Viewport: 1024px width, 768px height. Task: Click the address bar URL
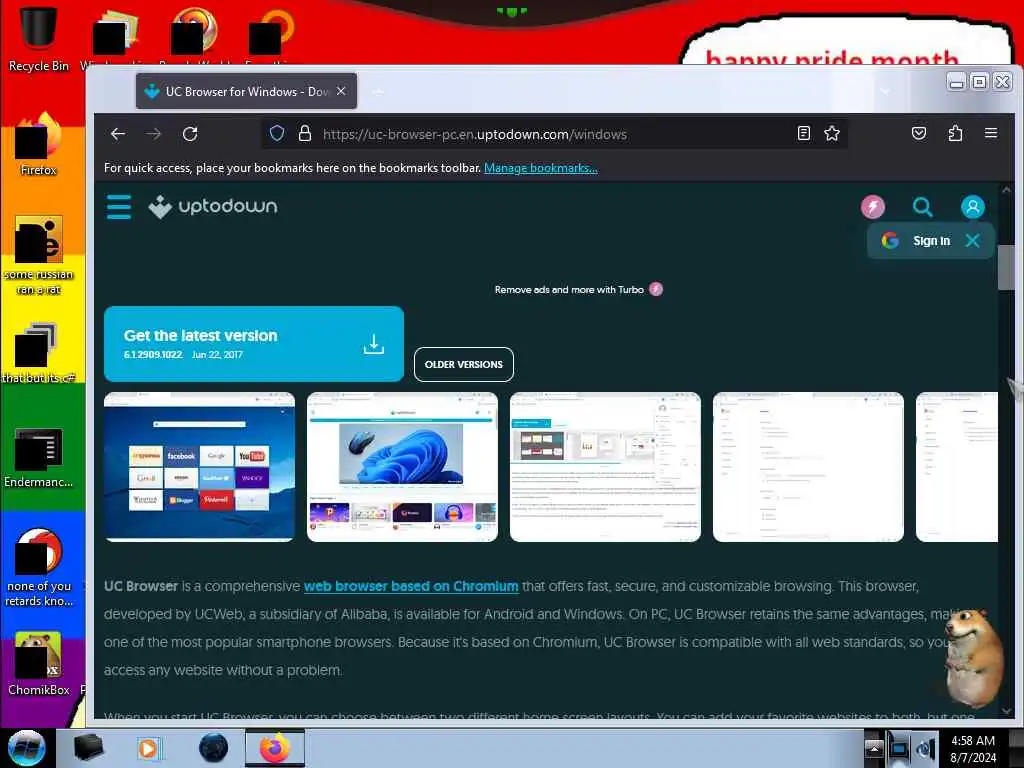tap(475, 134)
